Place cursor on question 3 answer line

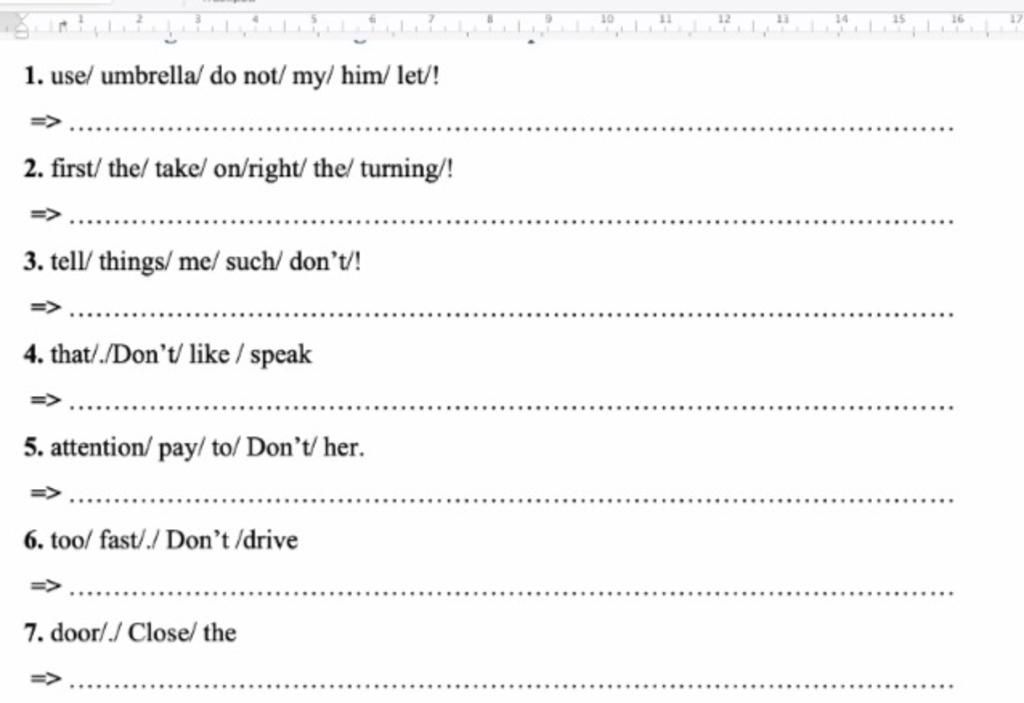514,311
